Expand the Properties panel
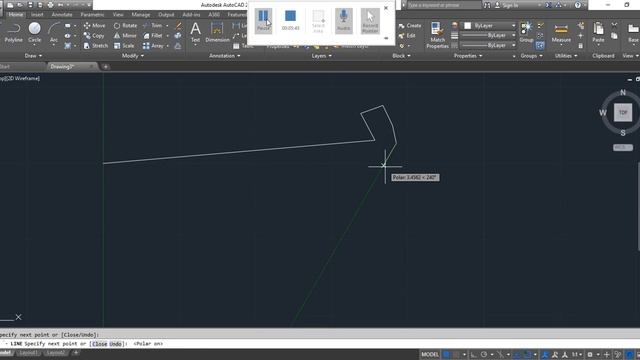This screenshot has width=640, height=360. pos(468,56)
